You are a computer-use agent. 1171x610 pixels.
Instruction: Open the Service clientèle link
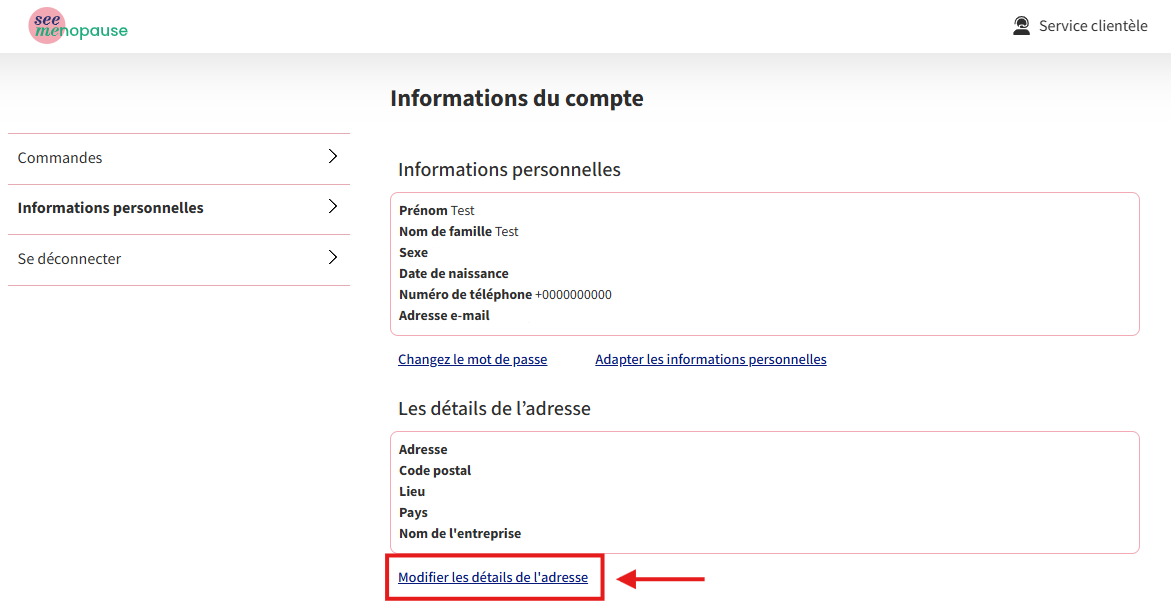tap(1092, 26)
